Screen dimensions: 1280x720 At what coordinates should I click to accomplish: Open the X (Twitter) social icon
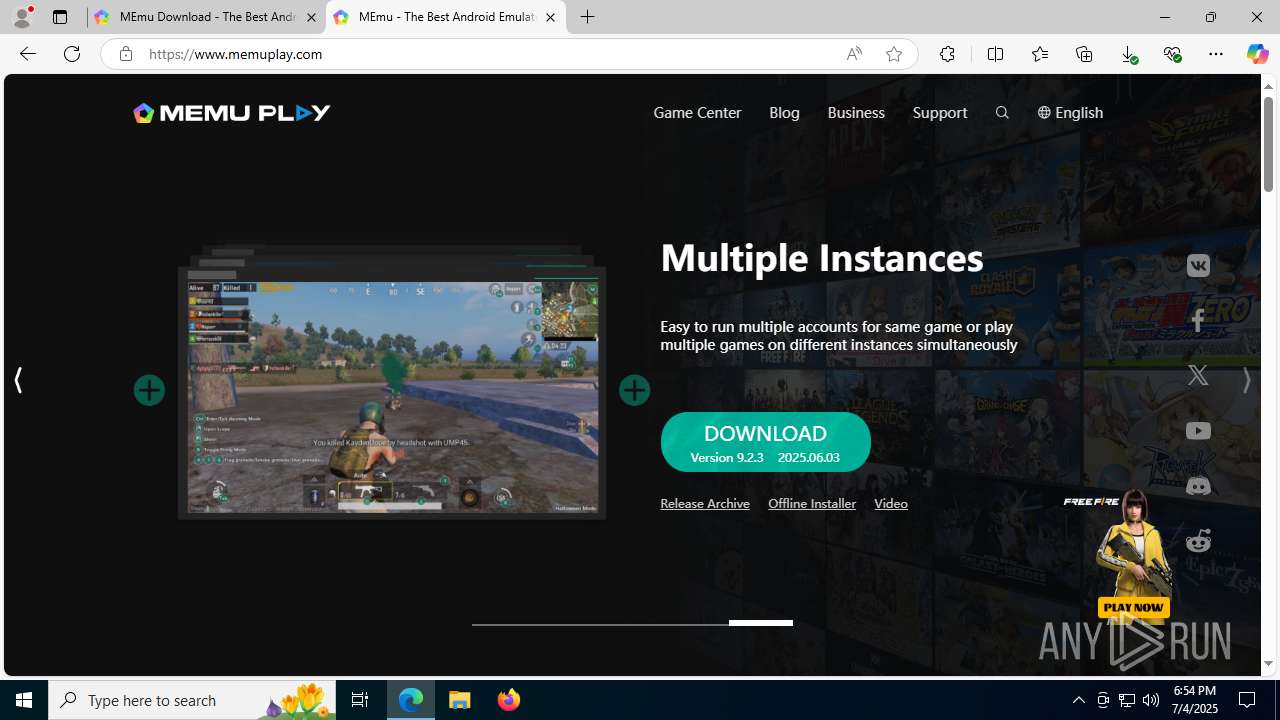click(1198, 376)
